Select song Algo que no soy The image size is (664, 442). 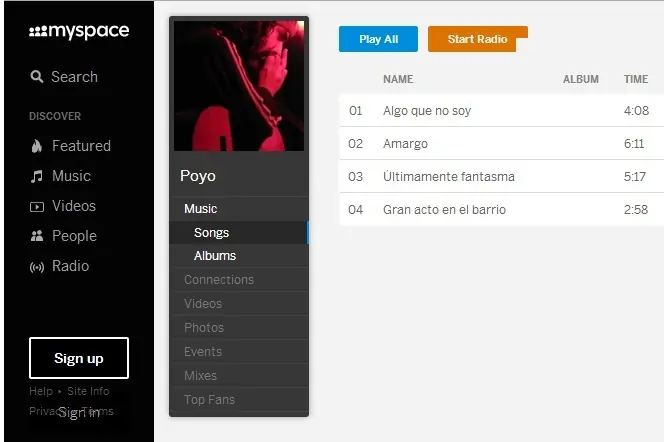tap(427, 110)
